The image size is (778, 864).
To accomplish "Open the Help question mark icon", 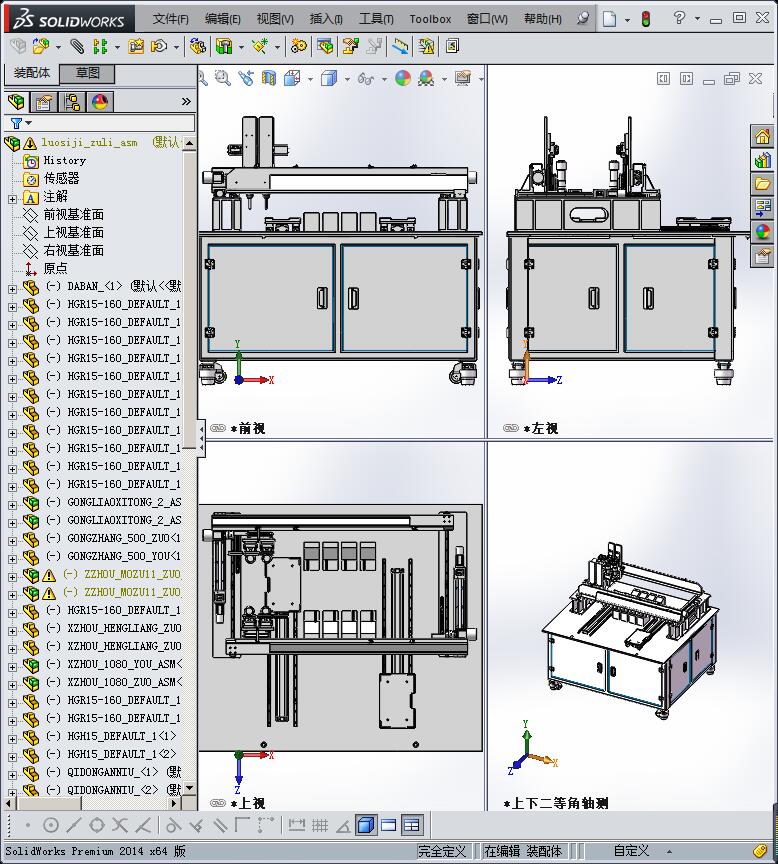I will click(679, 18).
